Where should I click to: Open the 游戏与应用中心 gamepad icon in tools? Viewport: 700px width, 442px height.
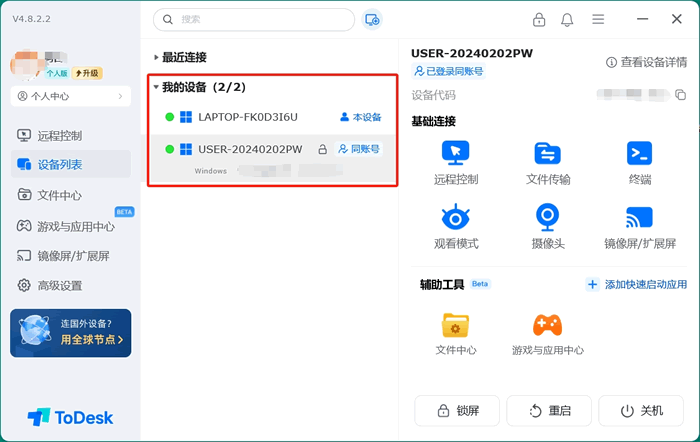pyautogui.click(x=547, y=326)
